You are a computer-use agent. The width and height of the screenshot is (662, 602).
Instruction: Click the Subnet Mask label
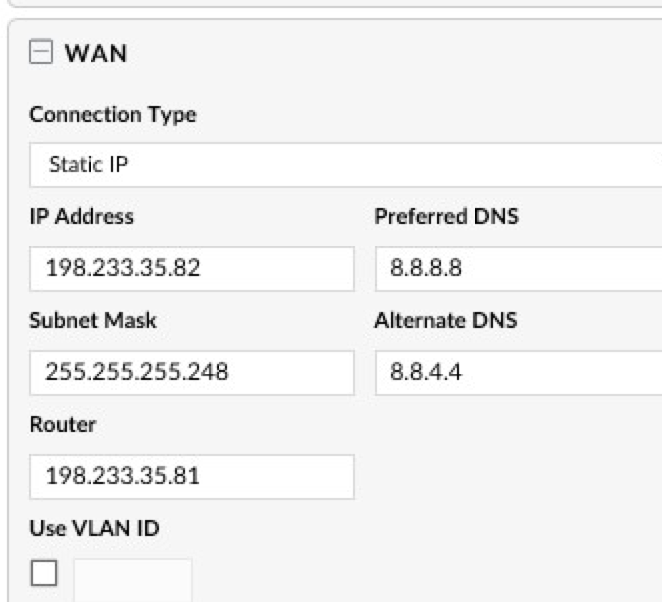click(93, 321)
